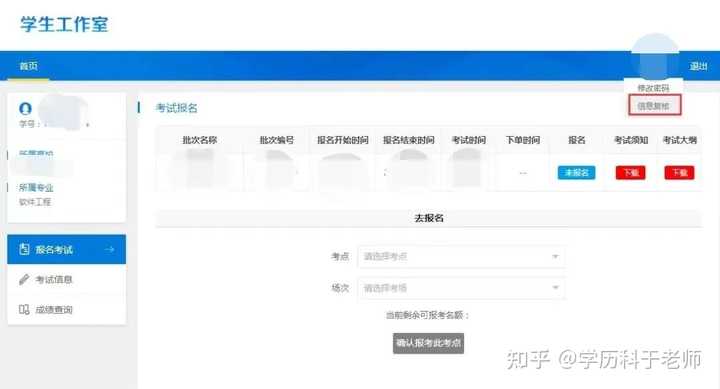720x389 pixels.
Task: Download 考试须知 with its red 下载 button
Action: [630, 173]
